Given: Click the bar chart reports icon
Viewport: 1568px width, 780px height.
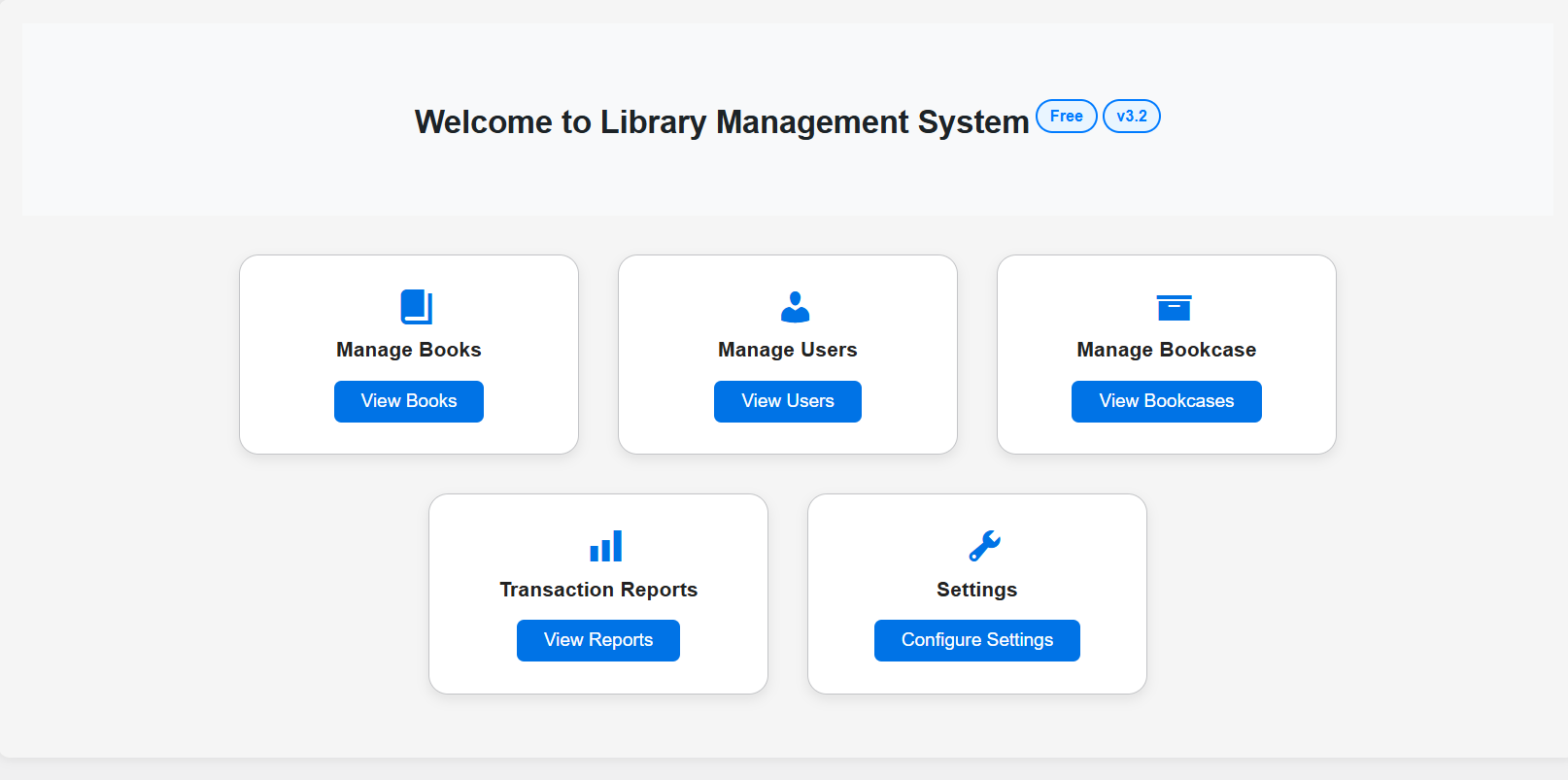Looking at the screenshot, I should pyautogui.click(x=605, y=546).
